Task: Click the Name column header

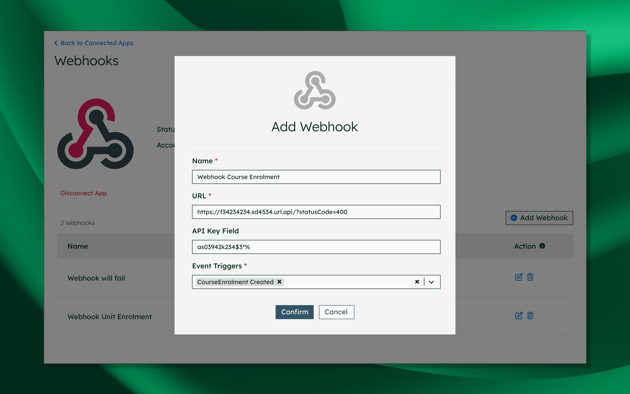Action: (78, 246)
